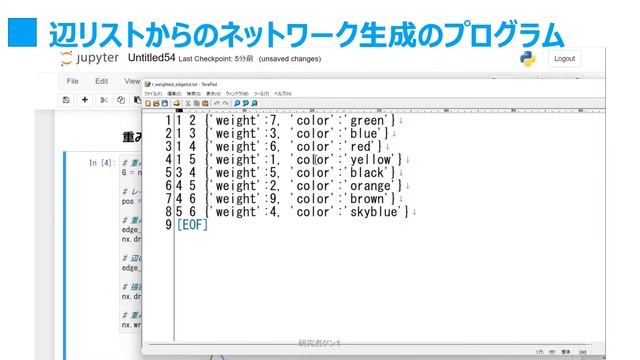Open TeraPad ヘルプ menu

click(282, 93)
